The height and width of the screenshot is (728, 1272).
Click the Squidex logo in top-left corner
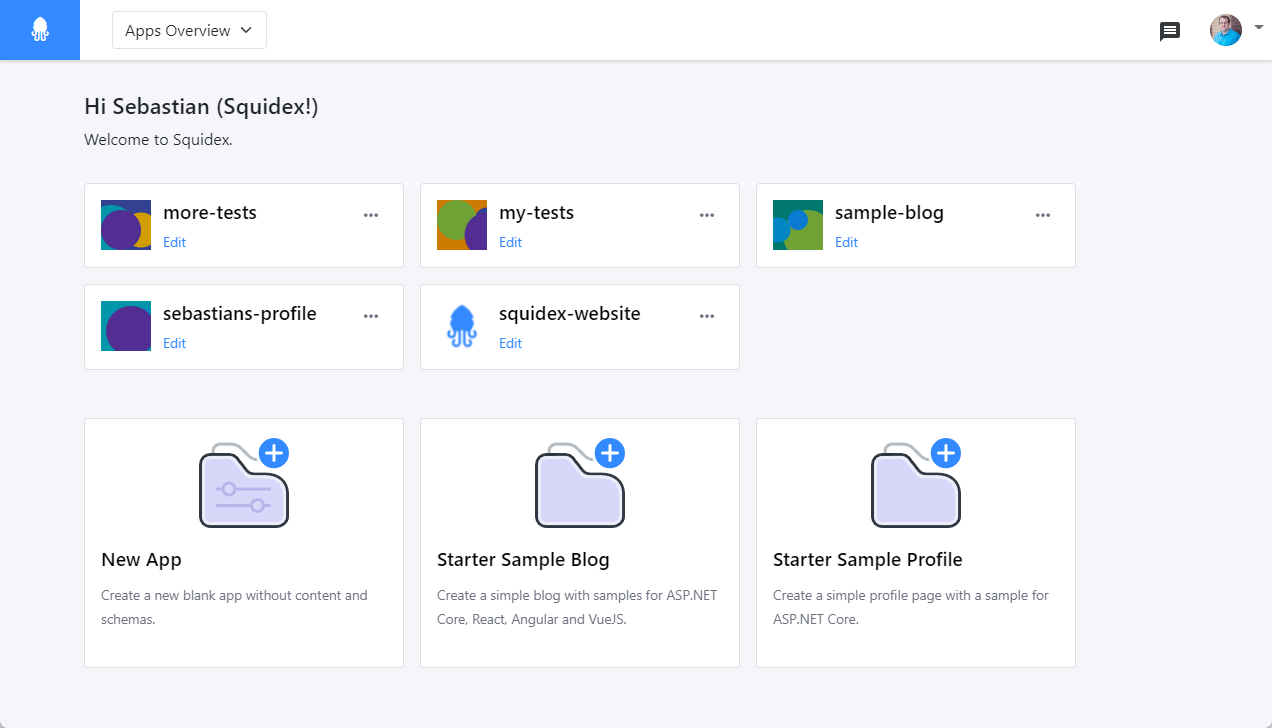(x=40, y=30)
